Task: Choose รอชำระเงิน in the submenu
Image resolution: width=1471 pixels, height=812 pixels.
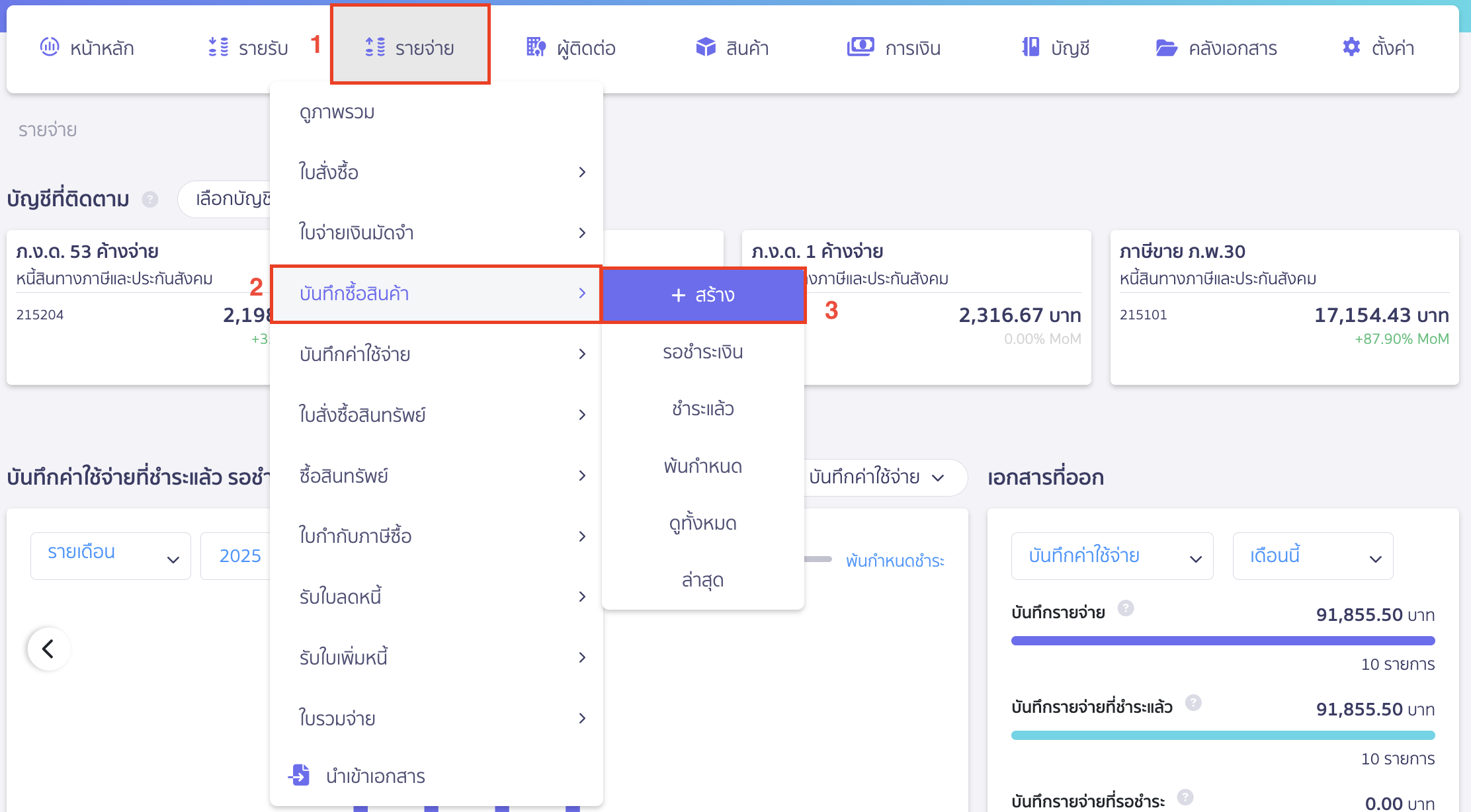Action: pyautogui.click(x=703, y=352)
